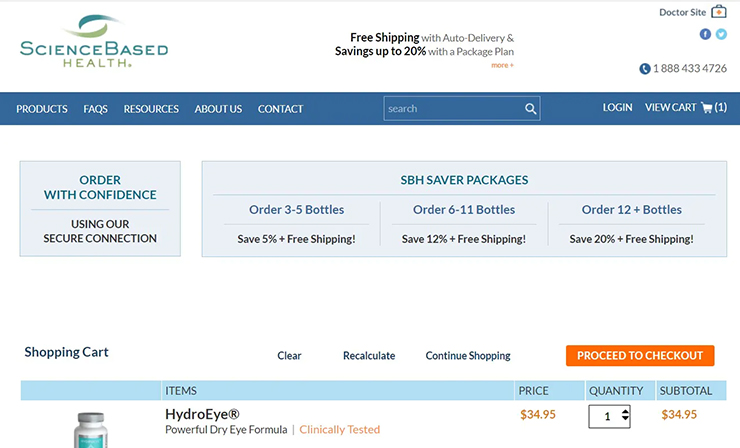Click the Facebook icon

[x=705, y=34]
